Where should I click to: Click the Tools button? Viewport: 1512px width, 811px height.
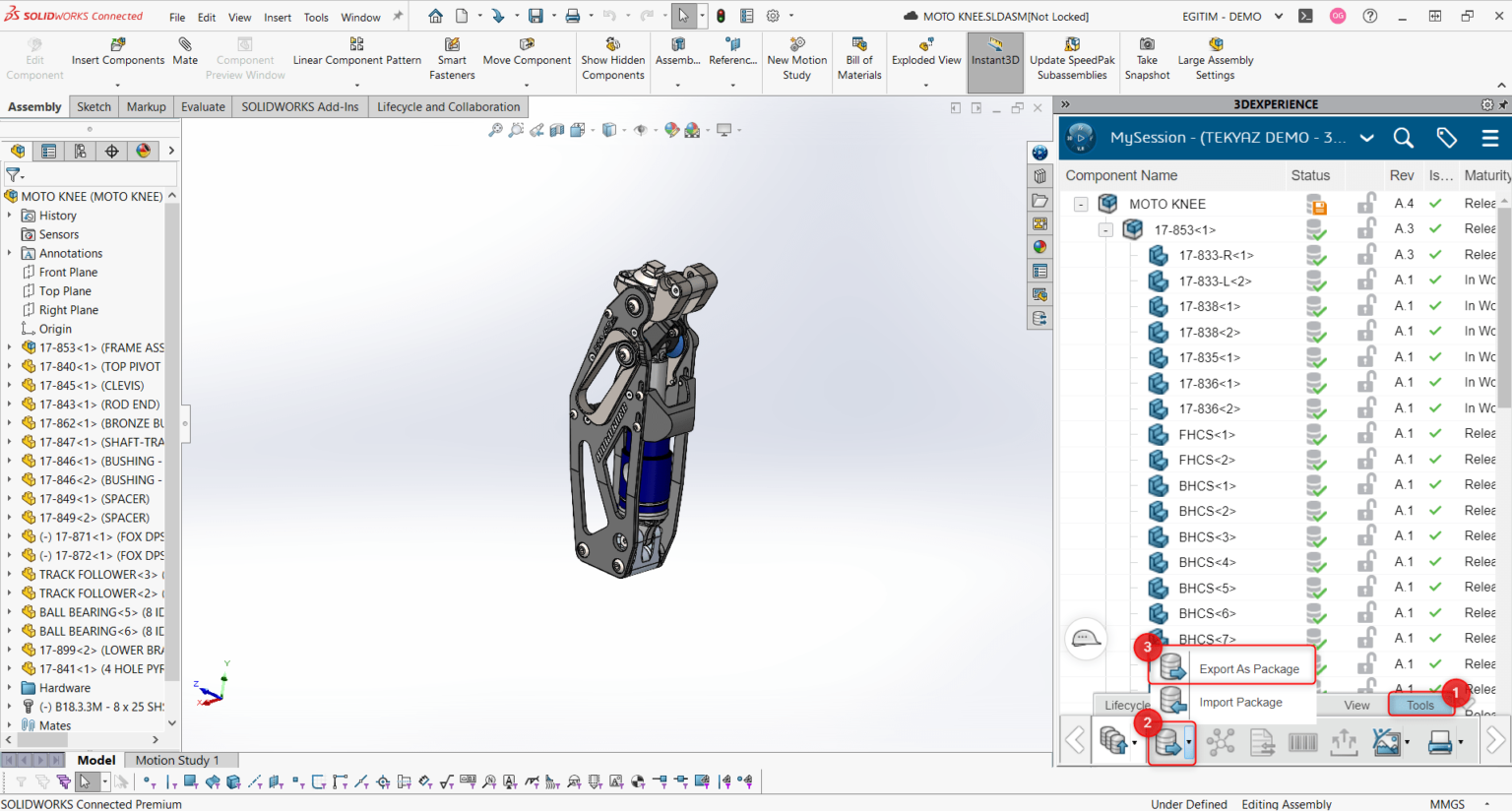click(1419, 705)
